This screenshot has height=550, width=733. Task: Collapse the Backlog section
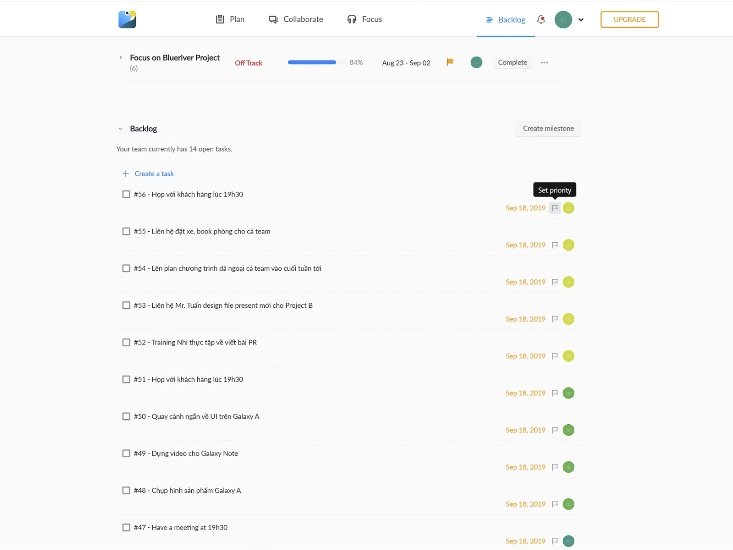tap(120, 129)
